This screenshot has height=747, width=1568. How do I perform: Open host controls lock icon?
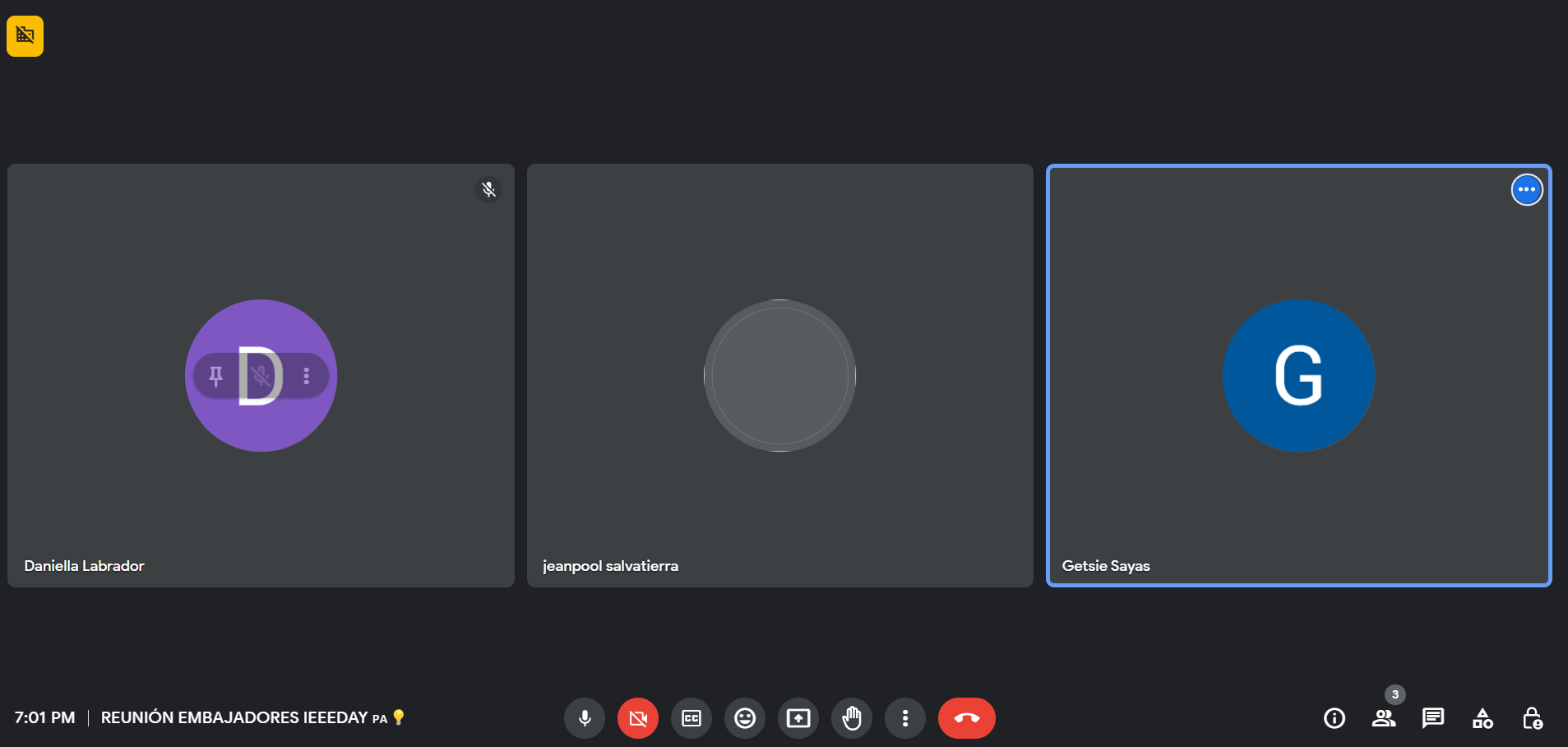pos(1532,718)
